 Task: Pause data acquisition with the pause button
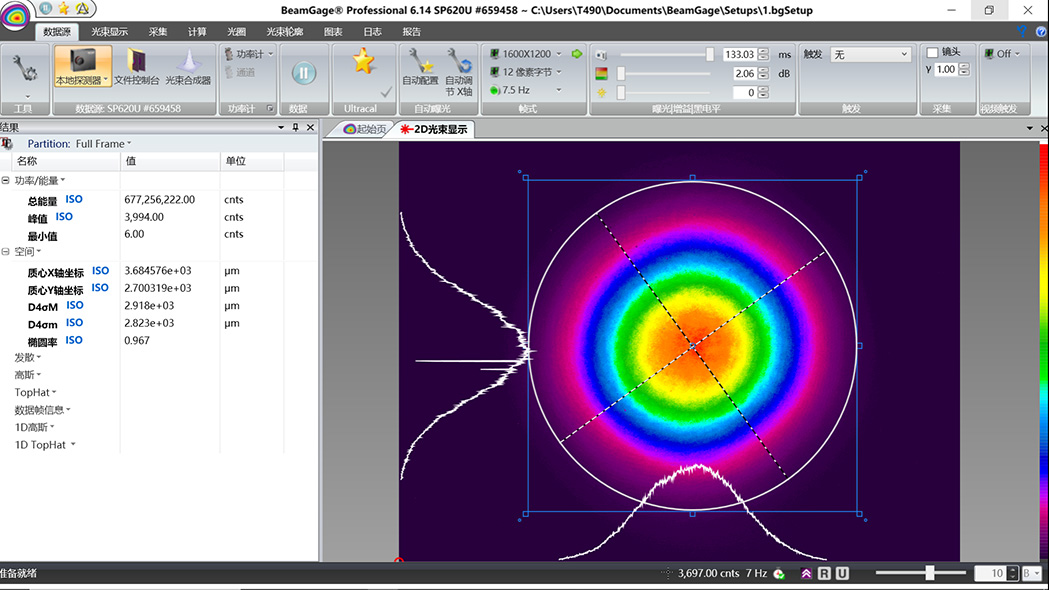click(x=303, y=73)
